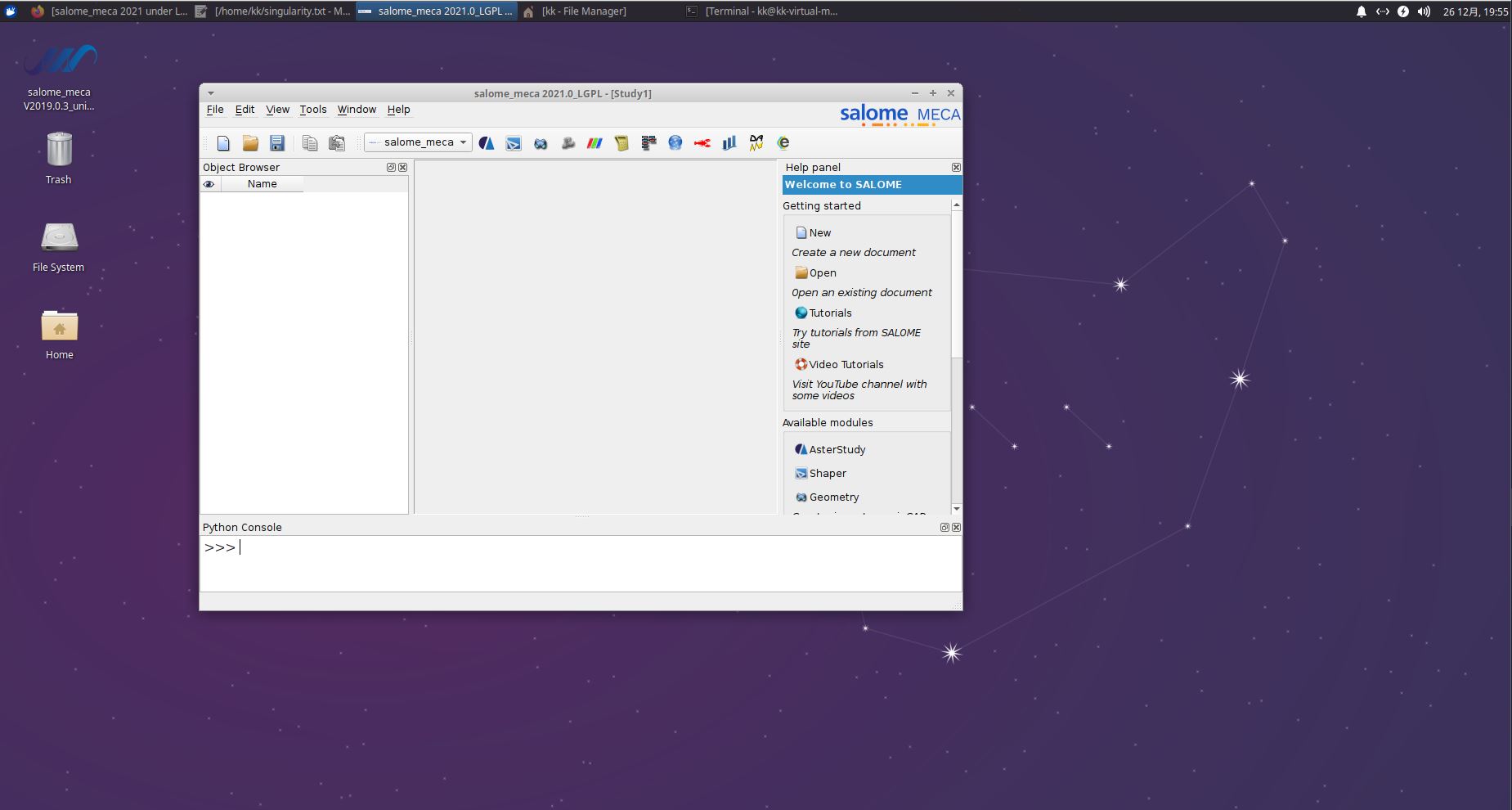The image size is (1512, 810).
Task: Click the Tutorials link in Help panel
Action: click(x=830, y=313)
